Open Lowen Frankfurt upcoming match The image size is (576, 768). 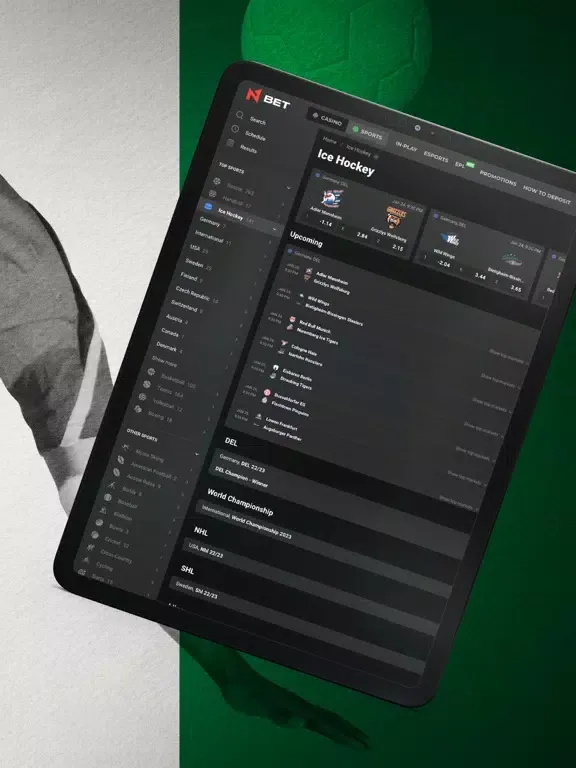(x=283, y=423)
